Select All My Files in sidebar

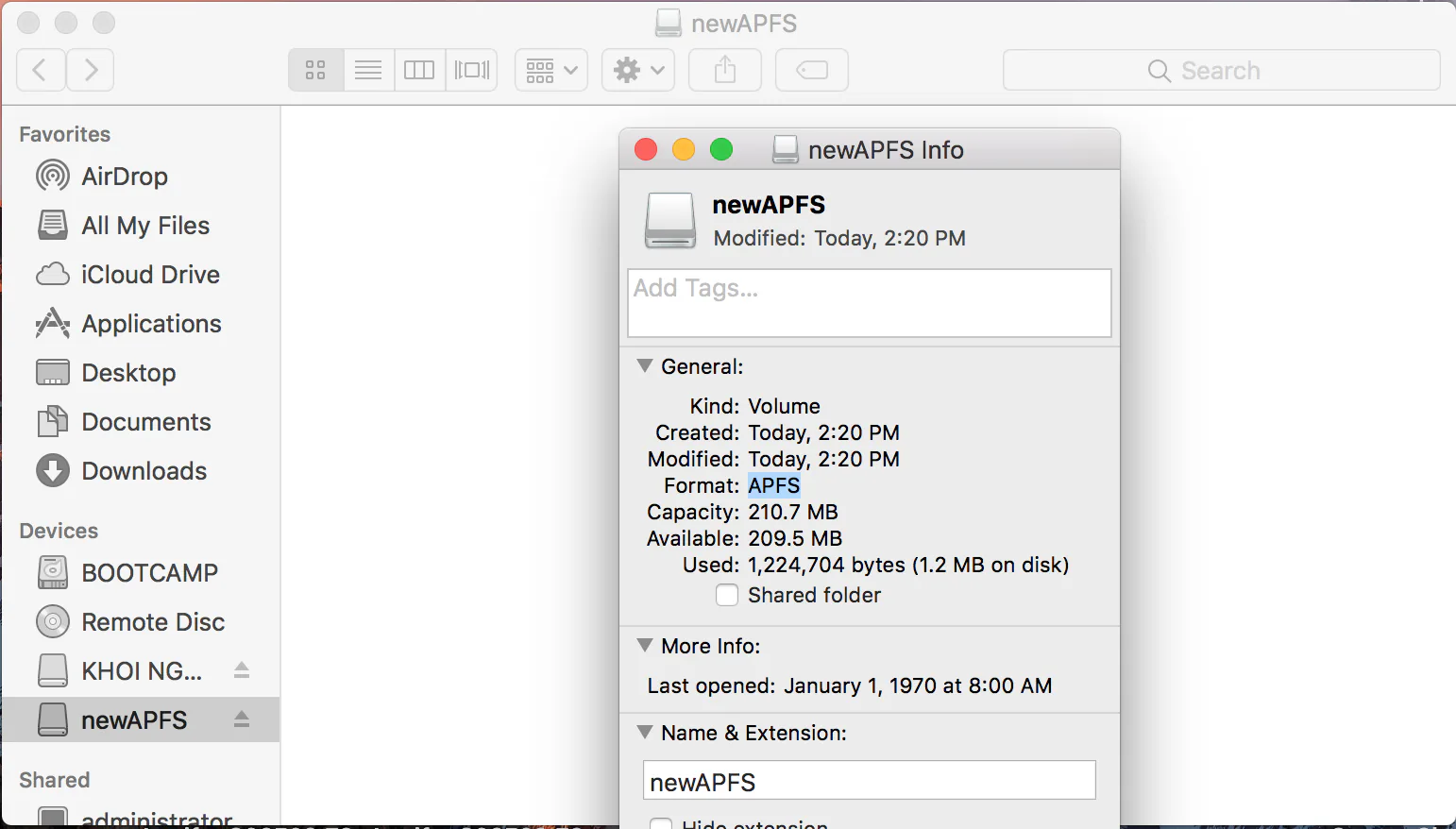pyautogui.click(x=142, y=226)
